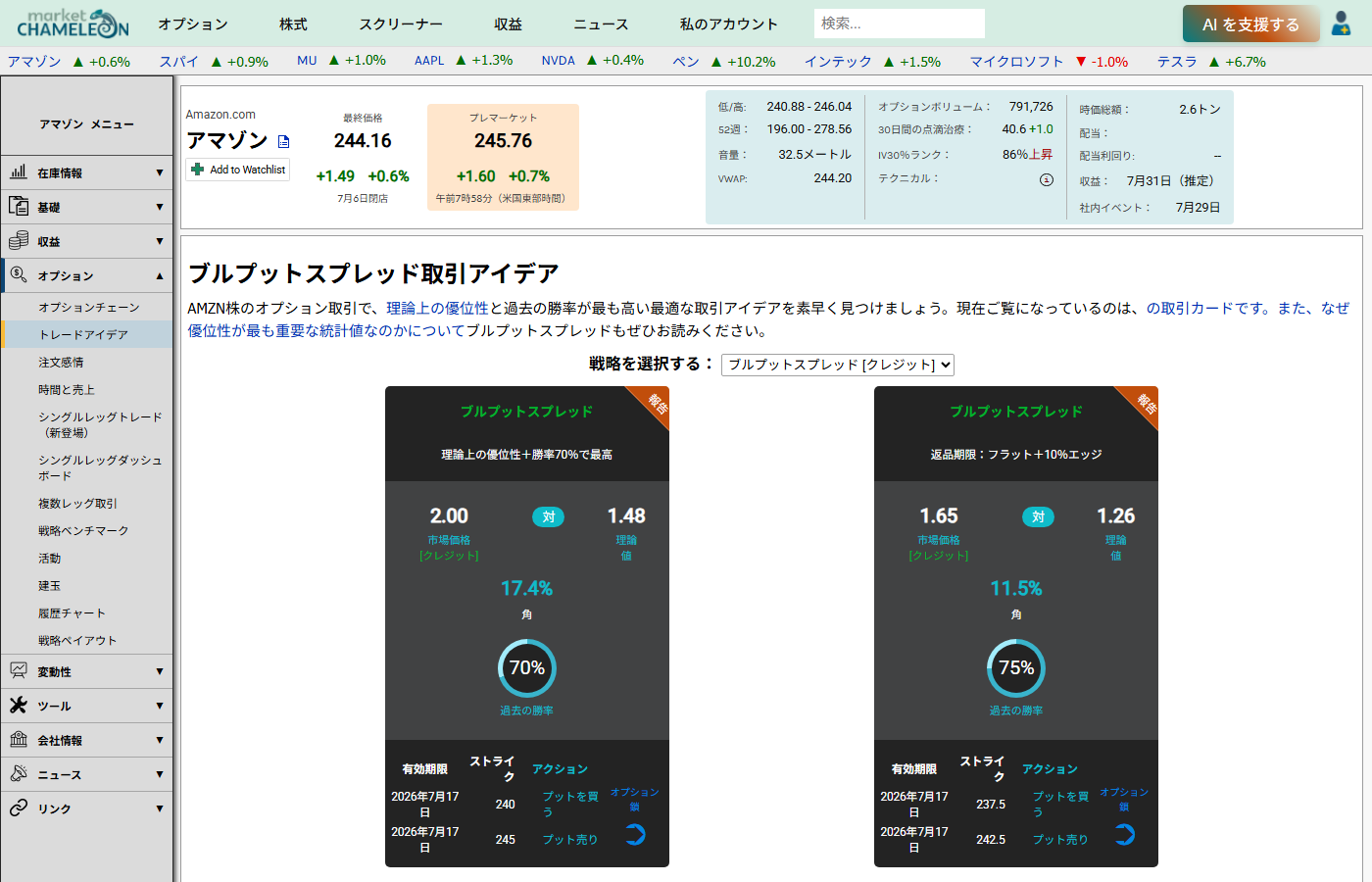The width and height of the screenshot is (1372, 882).
Task: Open the 収益 top navigation menu
Action: 508,24
